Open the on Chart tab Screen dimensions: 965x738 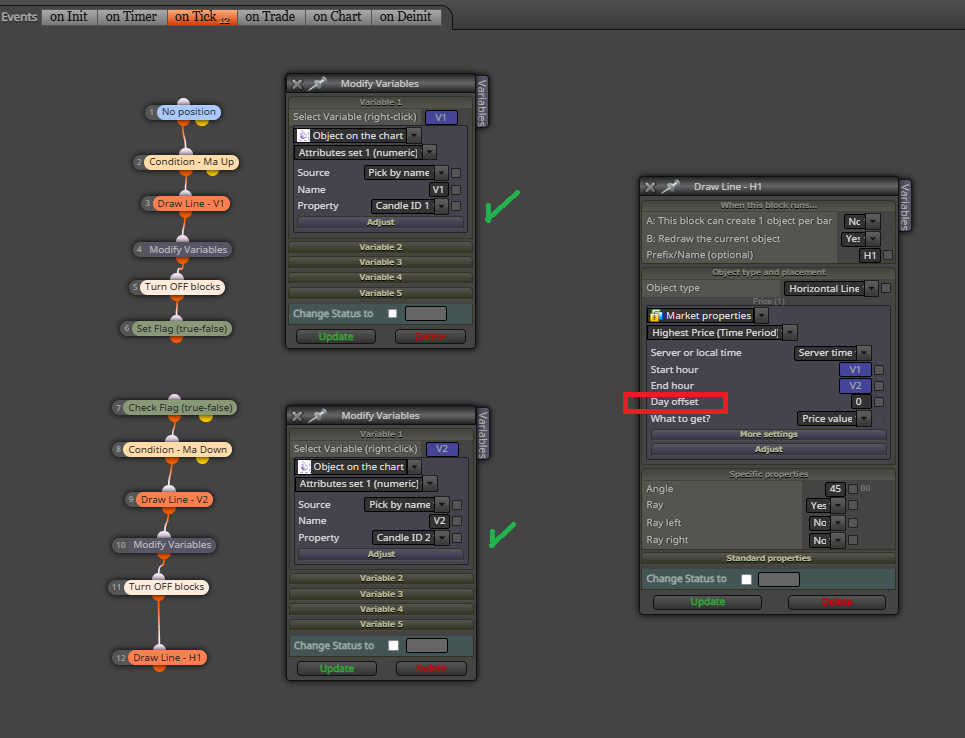(x=337, y=17)
